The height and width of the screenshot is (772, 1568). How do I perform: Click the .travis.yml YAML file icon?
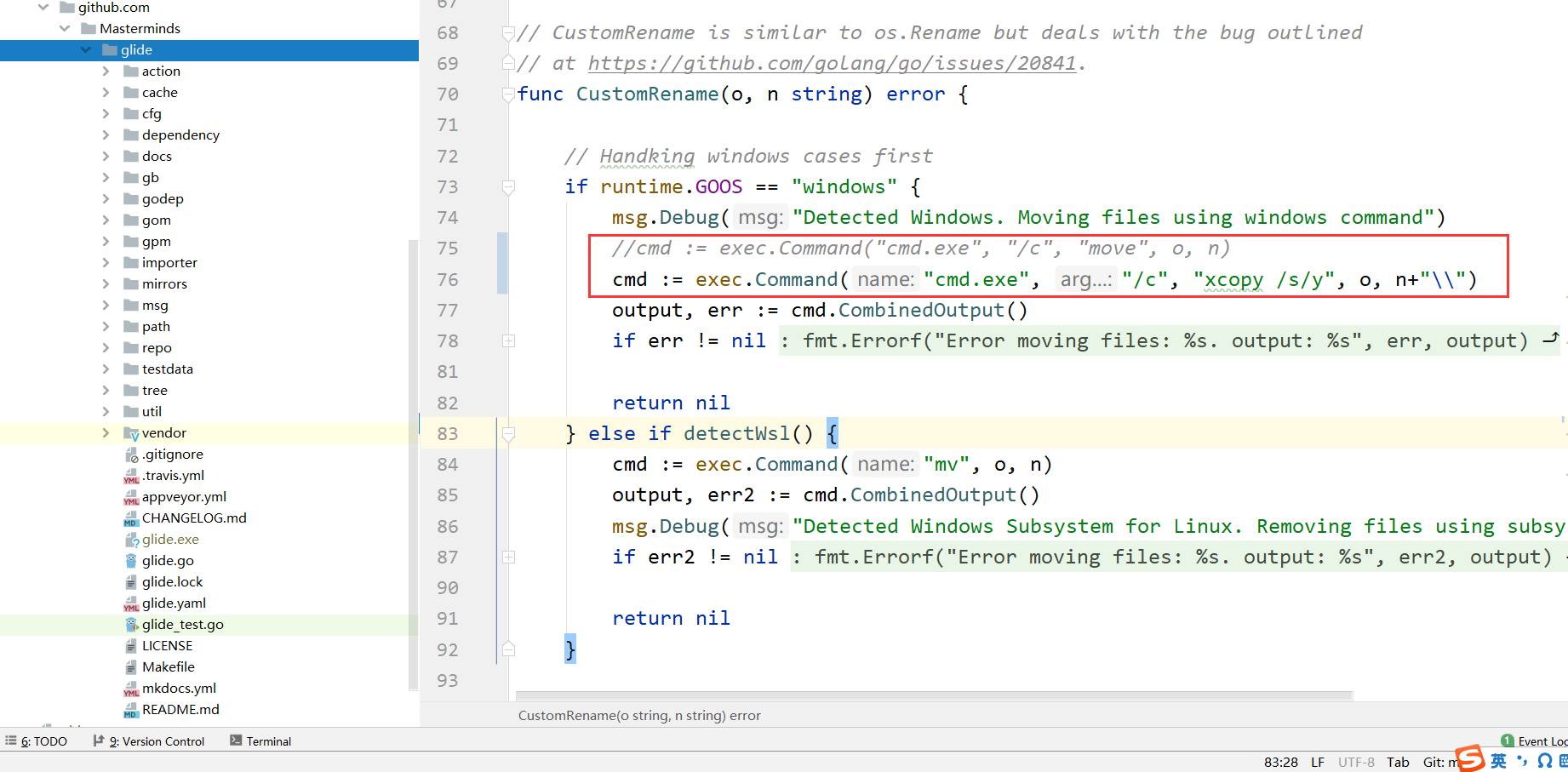point(131,476)
